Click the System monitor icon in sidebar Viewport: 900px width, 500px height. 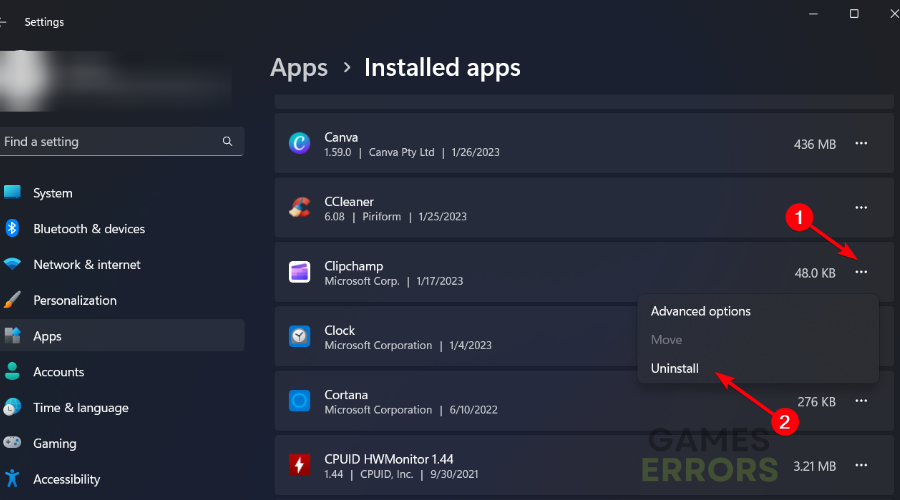tap(12, 192)
